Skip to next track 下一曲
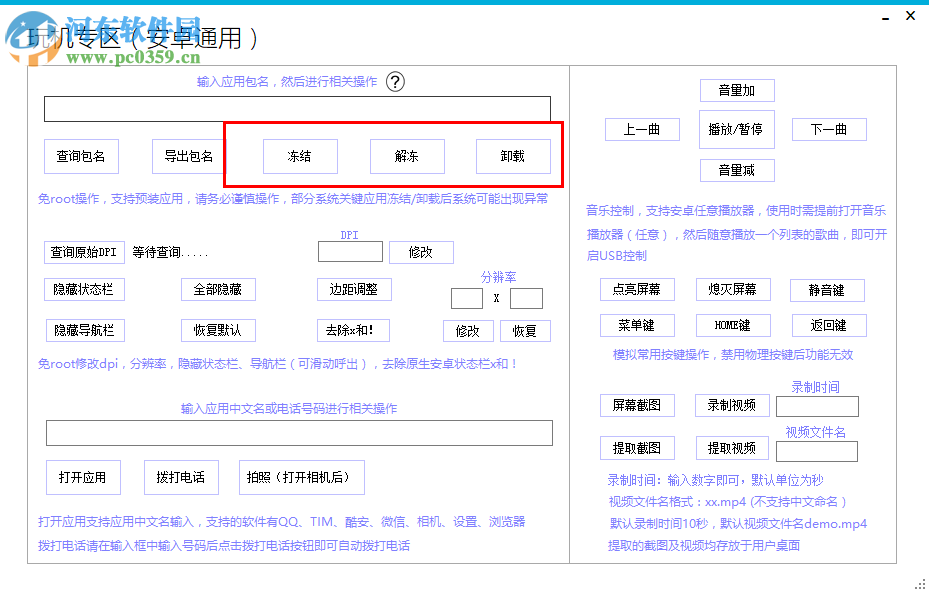Viewport: 929px width, 593px height. coord(829,130)
